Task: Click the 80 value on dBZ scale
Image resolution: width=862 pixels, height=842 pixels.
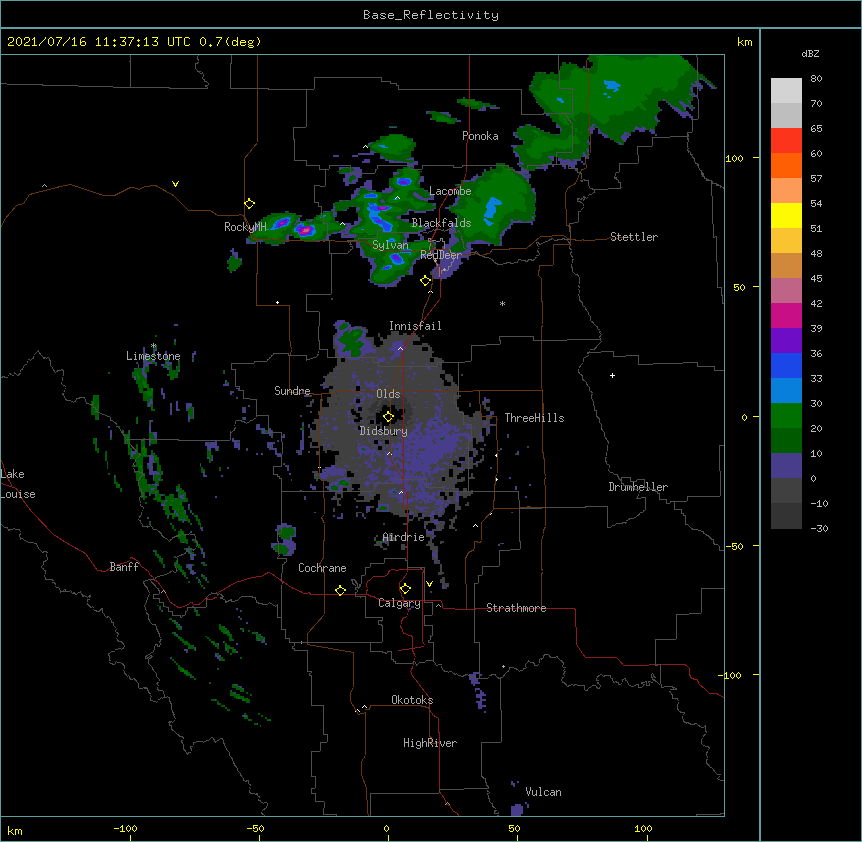Action: (816, 79)
